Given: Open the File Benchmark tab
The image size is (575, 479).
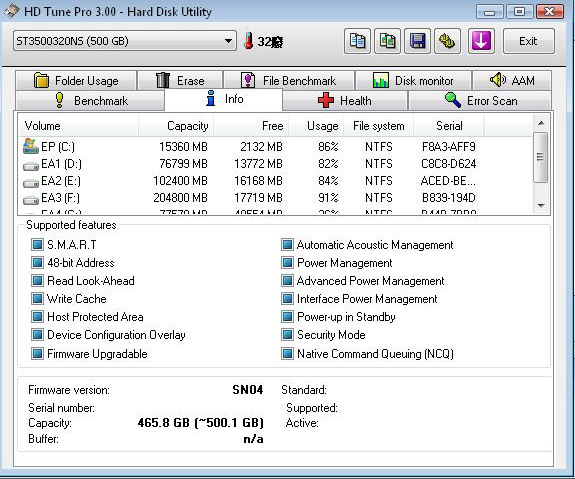Looking at the screenshot, I should pos(289,80).
